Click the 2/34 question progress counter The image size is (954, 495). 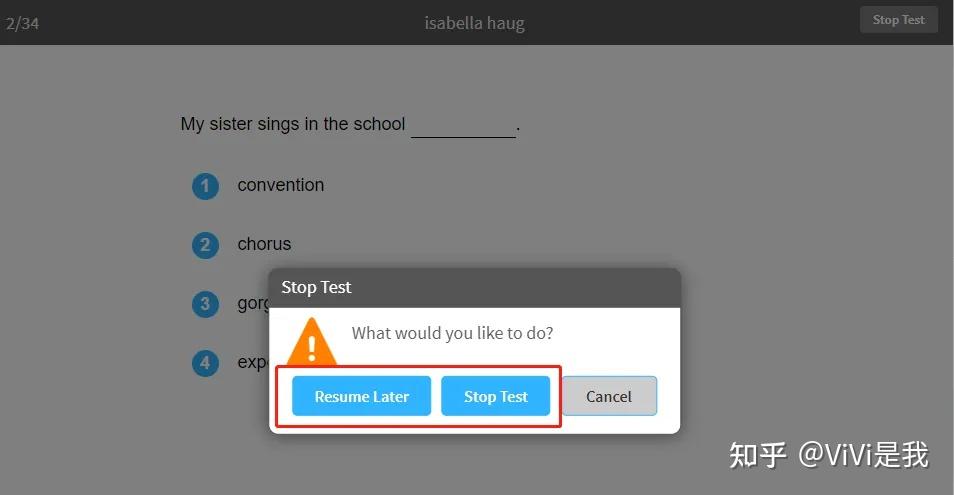(22, 23)
